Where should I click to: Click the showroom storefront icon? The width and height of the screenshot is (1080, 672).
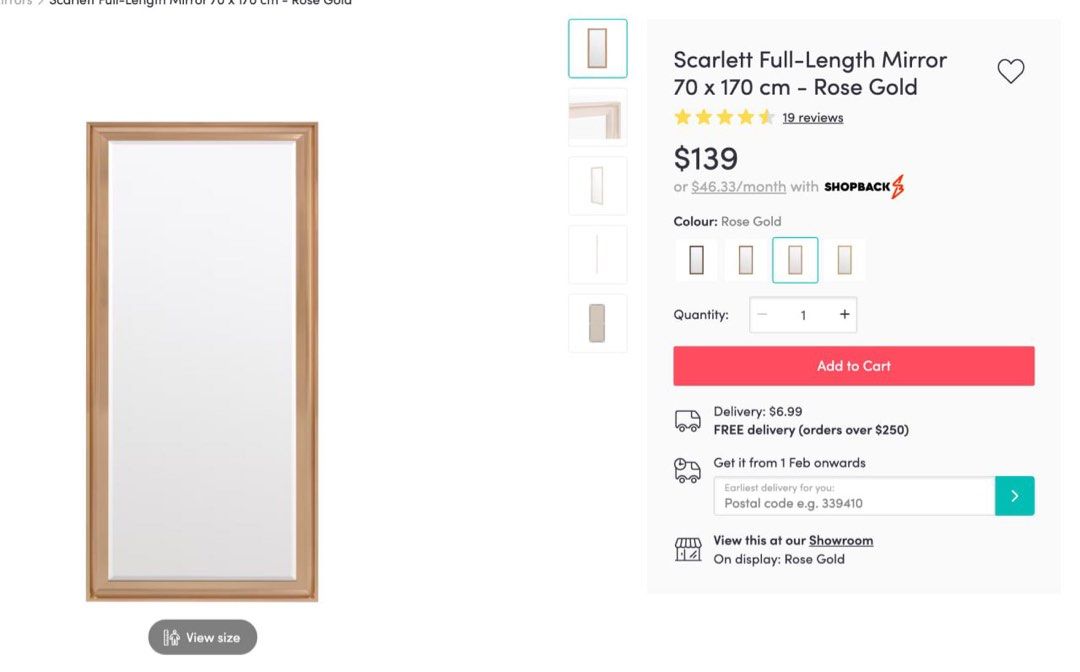click(x=687, y=548)
